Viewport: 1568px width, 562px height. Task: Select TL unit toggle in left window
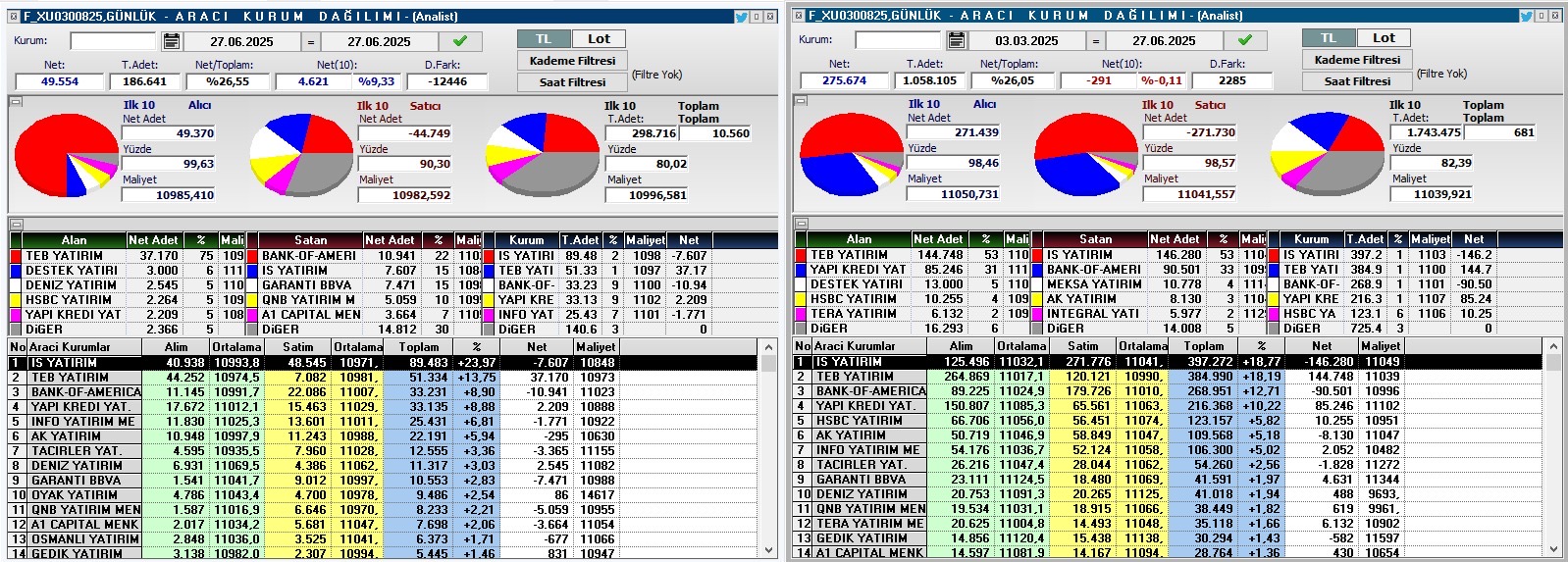pos(545,39)
